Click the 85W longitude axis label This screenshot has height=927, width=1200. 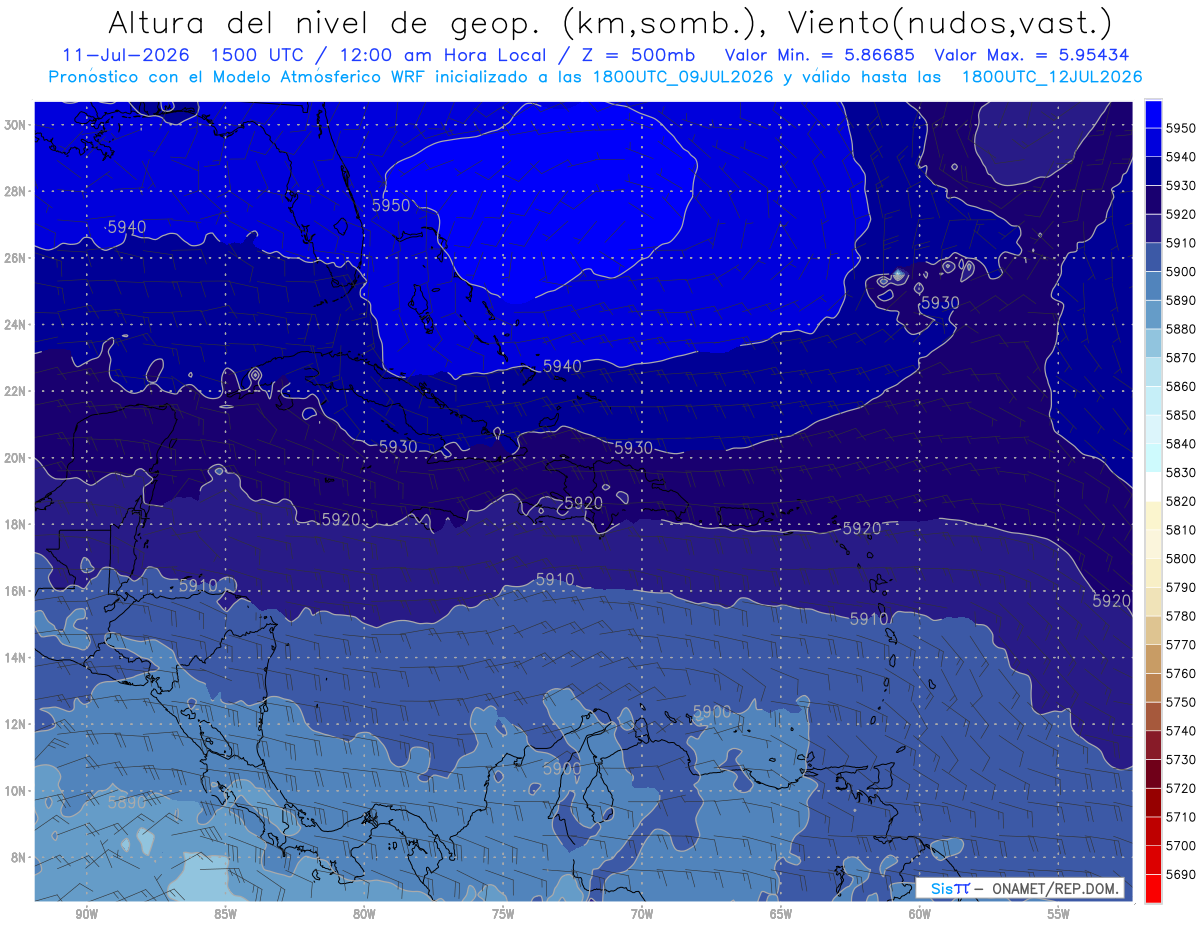click(x=225, y=914)
